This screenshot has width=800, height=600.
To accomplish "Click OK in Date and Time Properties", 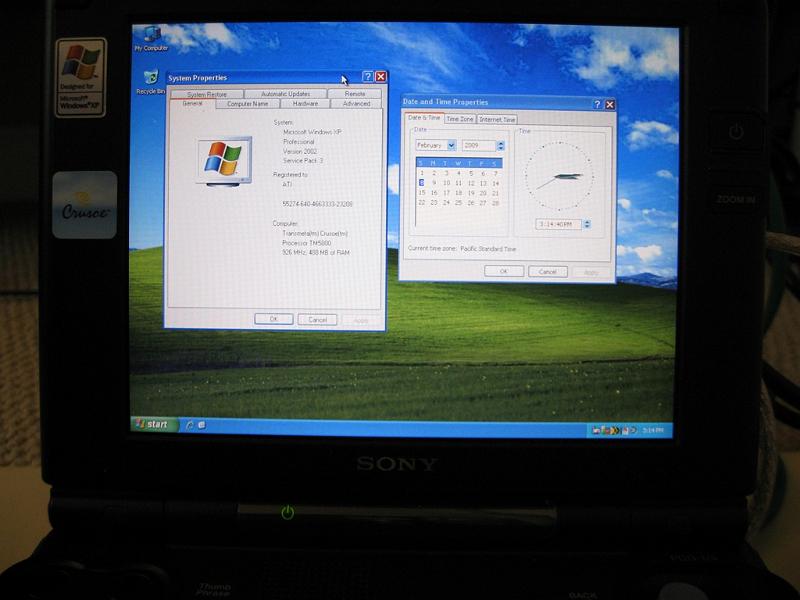I will [504, 271].
